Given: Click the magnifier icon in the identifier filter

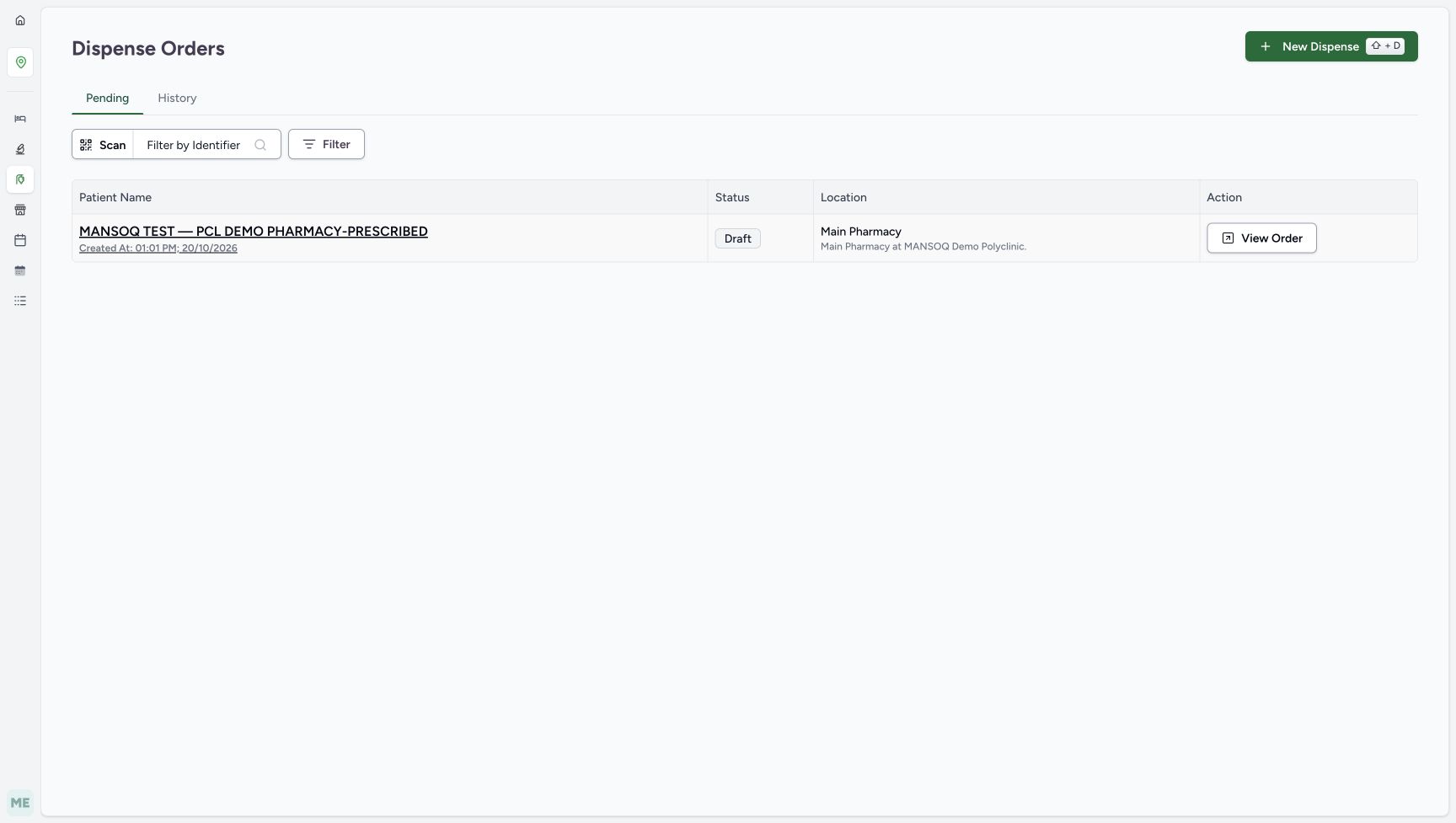Looking at the screenshot, I should point(260,145).
